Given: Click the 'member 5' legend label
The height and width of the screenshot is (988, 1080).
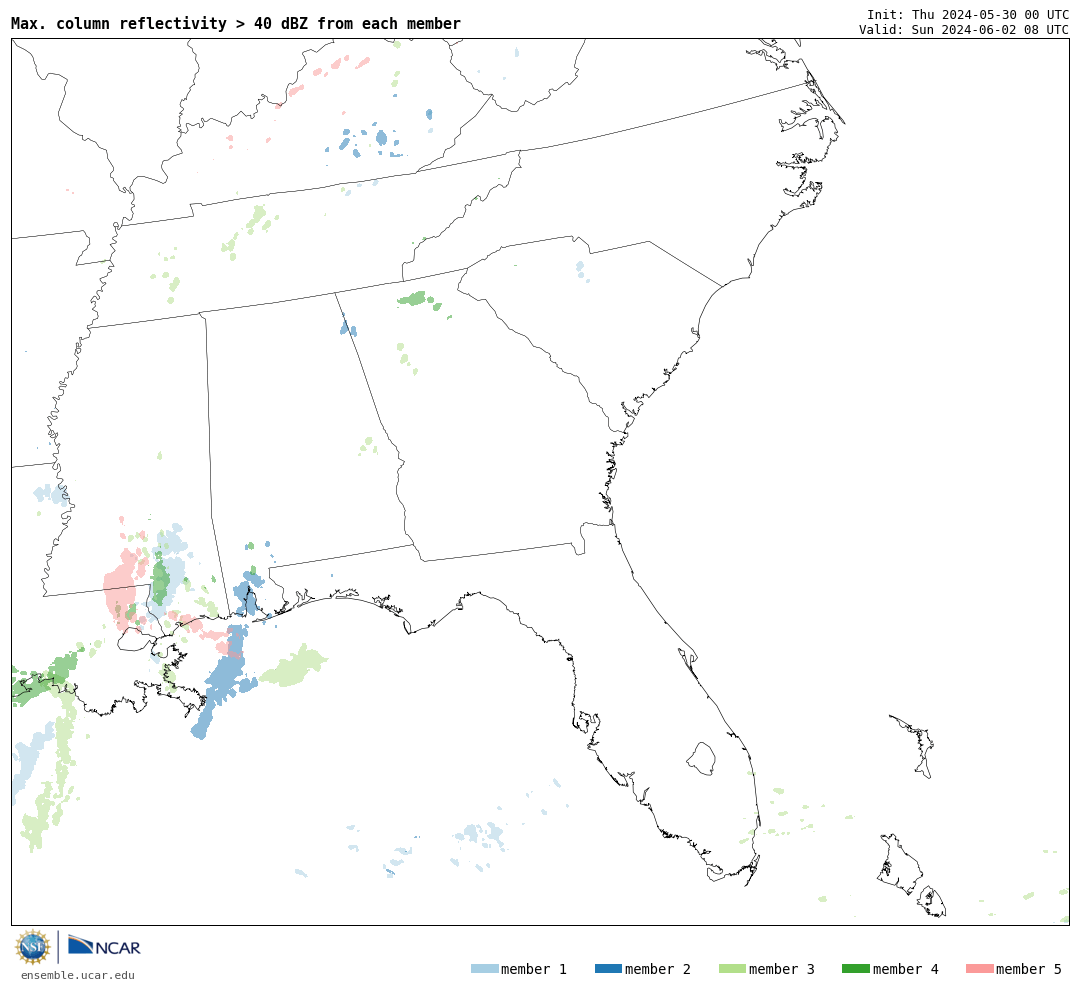Looking at the screenshot, I should 1029,969.
